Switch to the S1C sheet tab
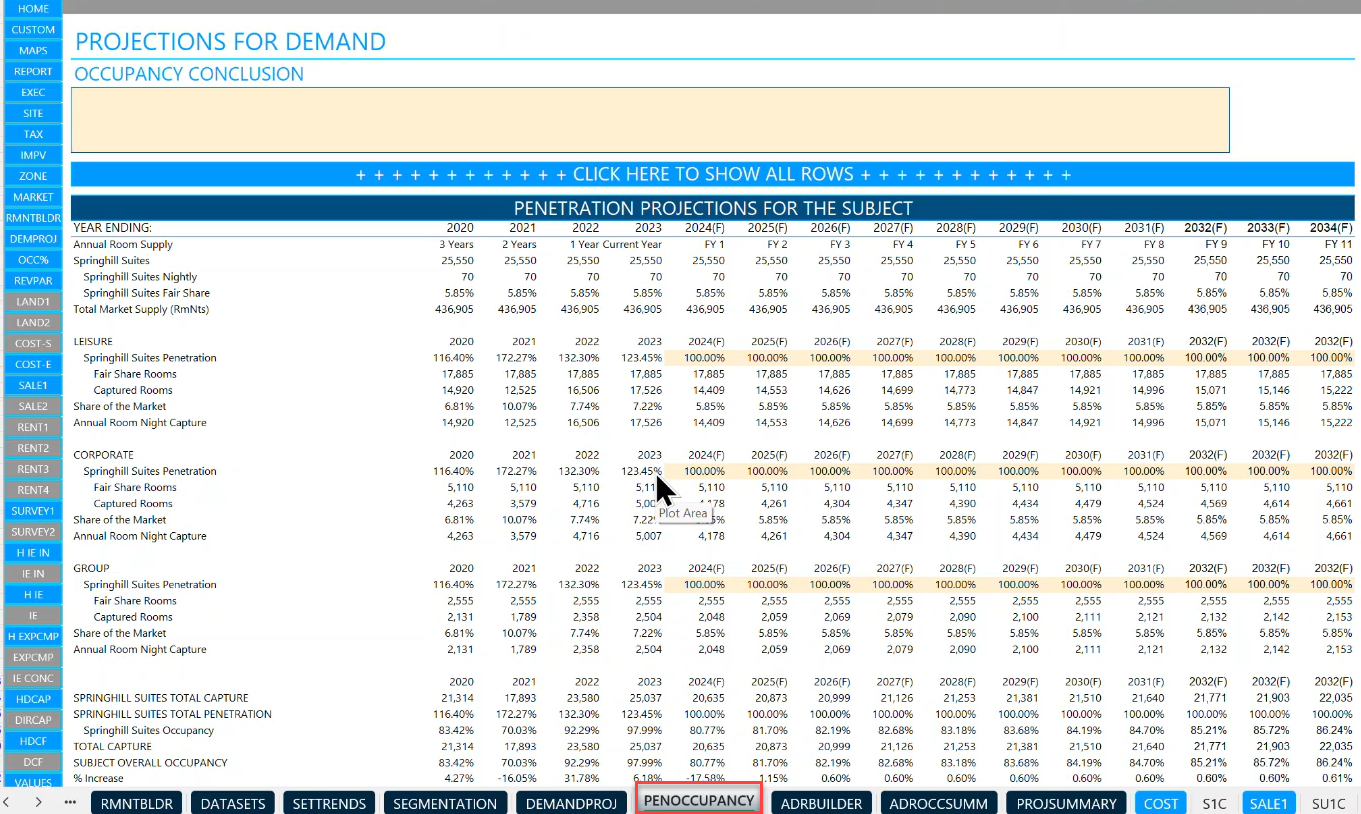This screenshot has height=814, width=1361. click(1214, 803)
